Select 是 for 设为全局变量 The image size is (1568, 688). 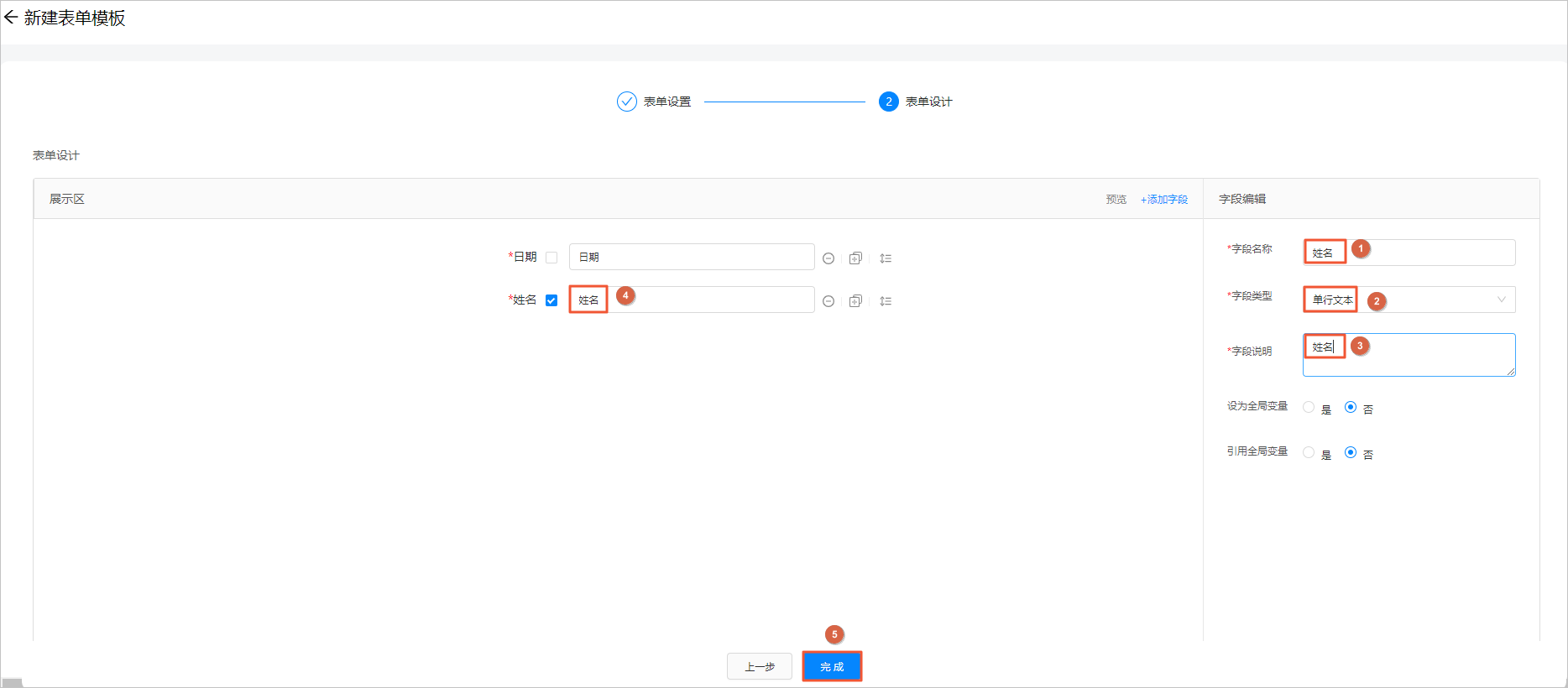1309,407
